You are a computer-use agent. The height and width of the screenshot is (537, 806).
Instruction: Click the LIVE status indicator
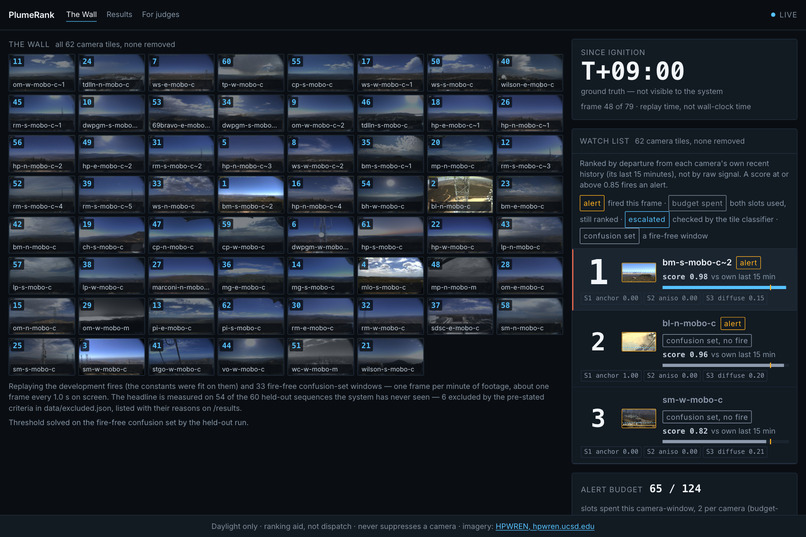(784, 15)
